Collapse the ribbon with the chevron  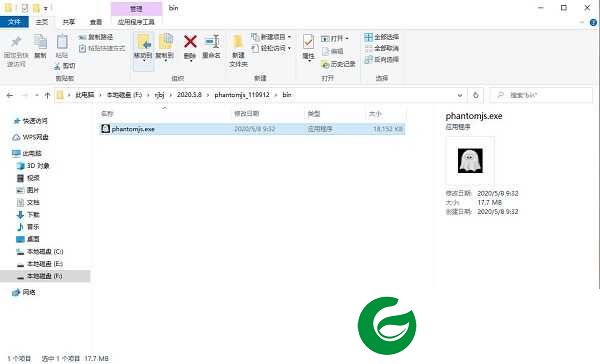click(x=582, y=23)
